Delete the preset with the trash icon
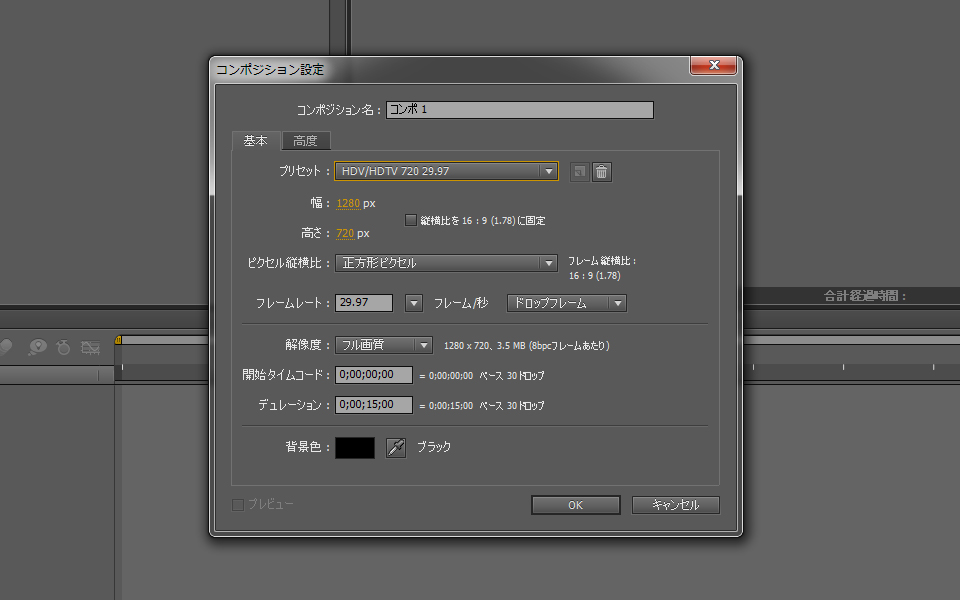 [x=601, y=172]
